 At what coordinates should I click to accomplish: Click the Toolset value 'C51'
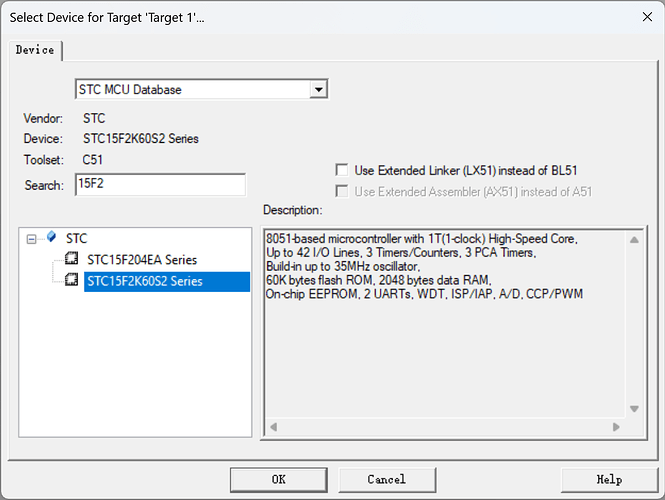pyautogui.click(x=92, y=160)
